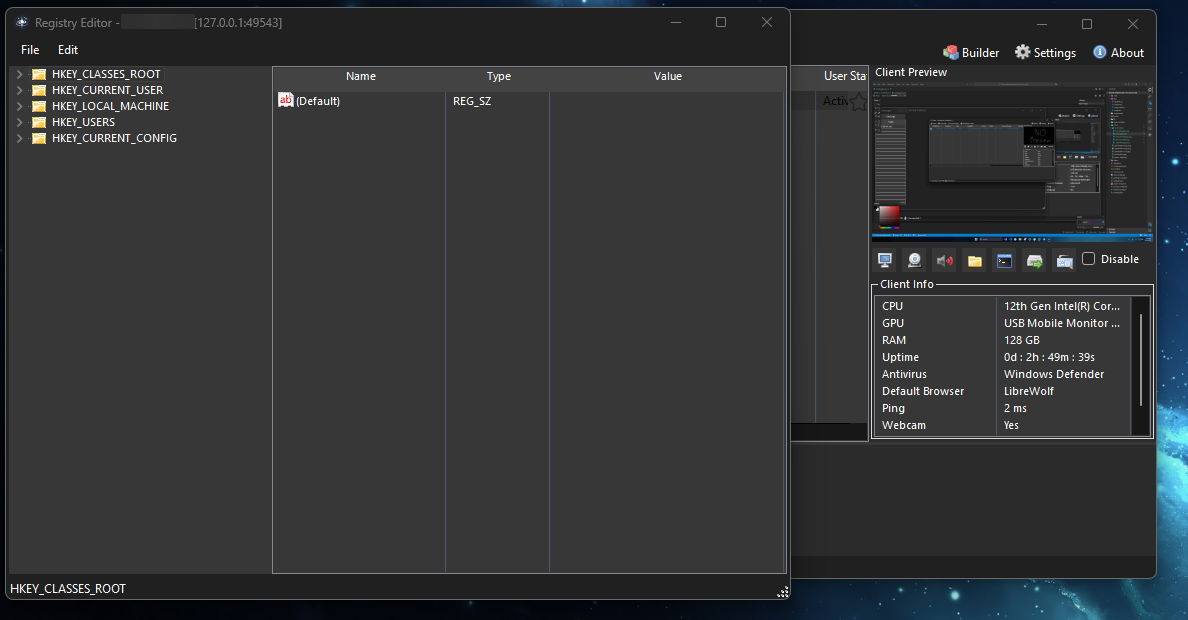Show the About dialog
Image resolution: width=1188 pixels, height=620 pixels.
(1118, 52)
